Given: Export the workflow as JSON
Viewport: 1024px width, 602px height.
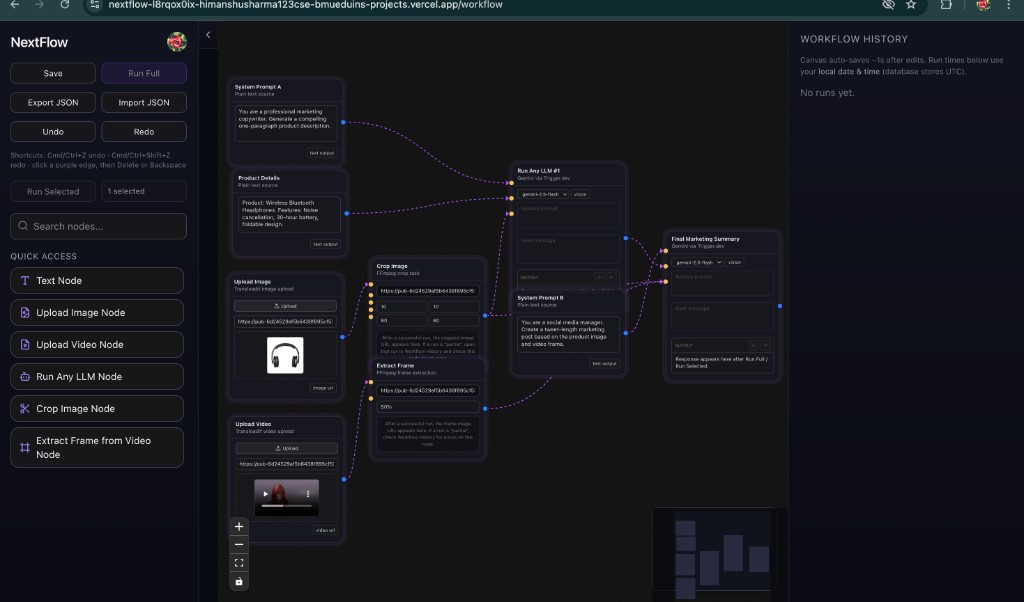Looking at the screenshot, I should tap(53, 103).
